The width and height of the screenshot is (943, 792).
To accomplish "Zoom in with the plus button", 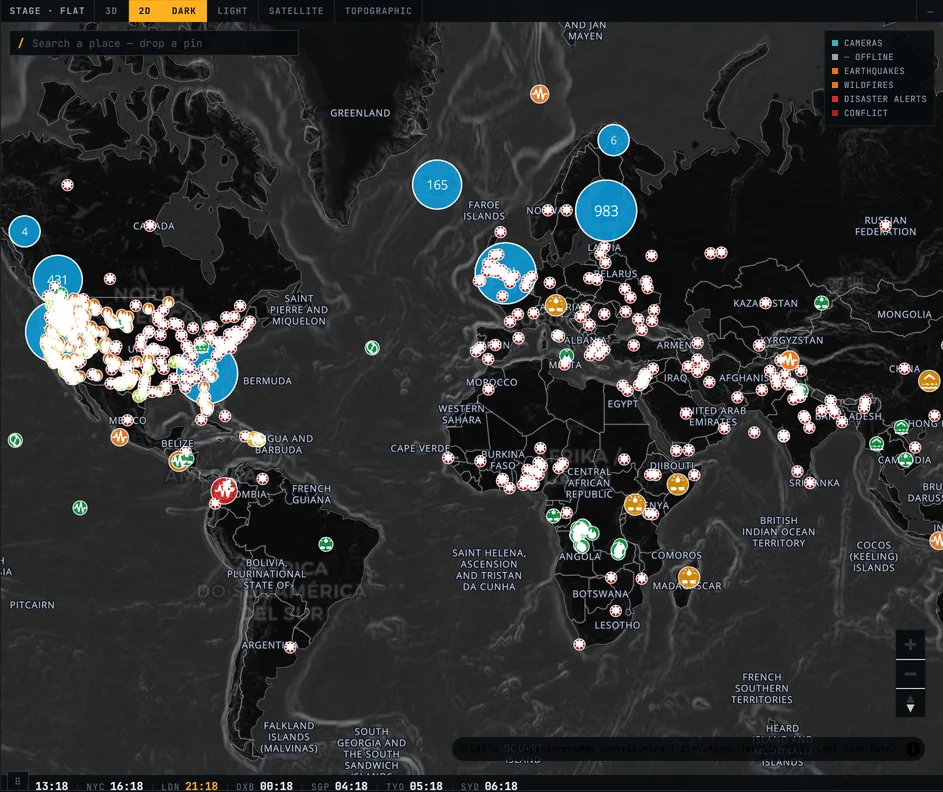I will point(910,645).
